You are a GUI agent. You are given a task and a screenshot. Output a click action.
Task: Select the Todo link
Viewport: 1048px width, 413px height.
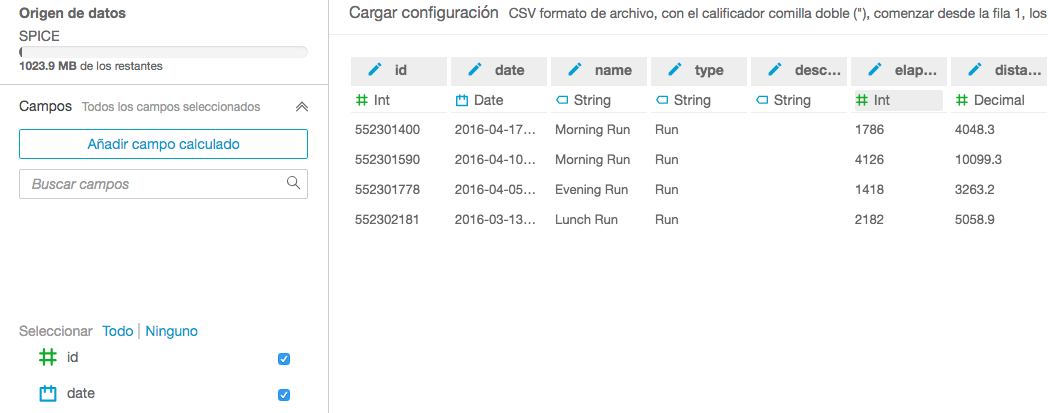point(117,331)
